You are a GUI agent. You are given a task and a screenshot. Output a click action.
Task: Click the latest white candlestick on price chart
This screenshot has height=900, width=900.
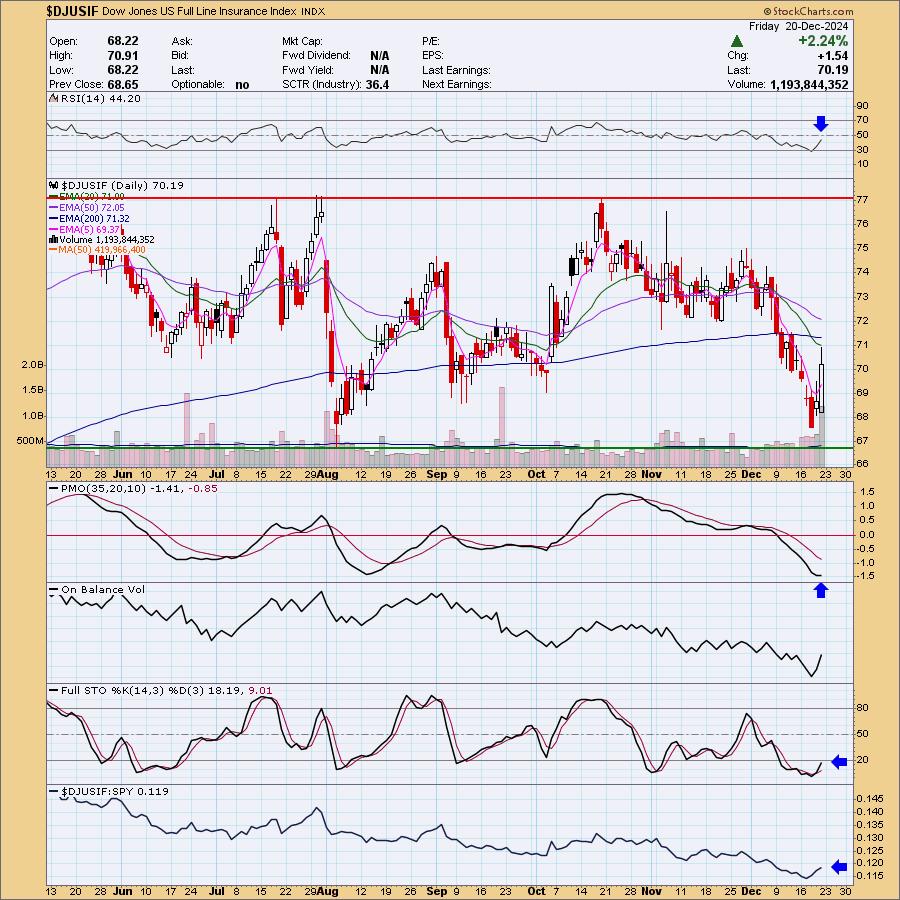[822, 388]
